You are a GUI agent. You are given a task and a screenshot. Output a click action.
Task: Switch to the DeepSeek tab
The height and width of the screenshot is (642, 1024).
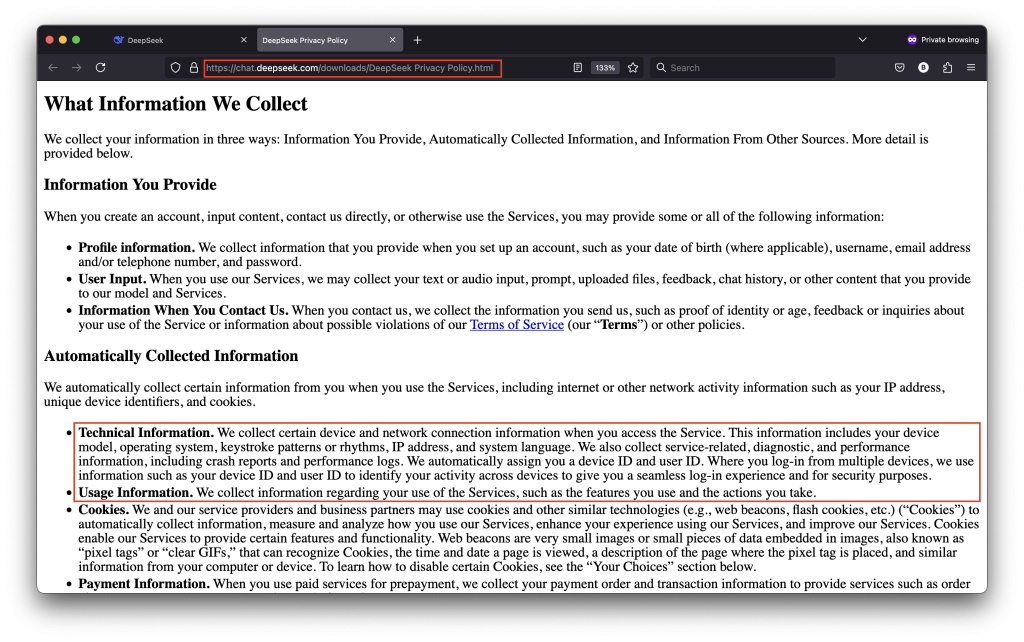(180, 40)
